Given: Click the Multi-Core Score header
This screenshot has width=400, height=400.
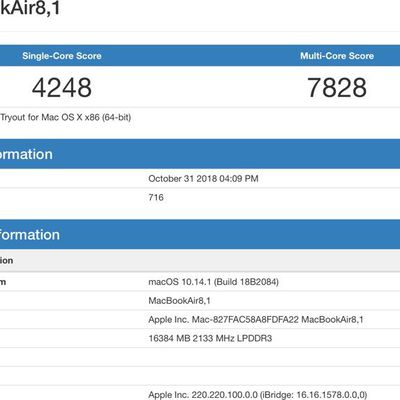Looking at the screenshot, I should 337,56.
